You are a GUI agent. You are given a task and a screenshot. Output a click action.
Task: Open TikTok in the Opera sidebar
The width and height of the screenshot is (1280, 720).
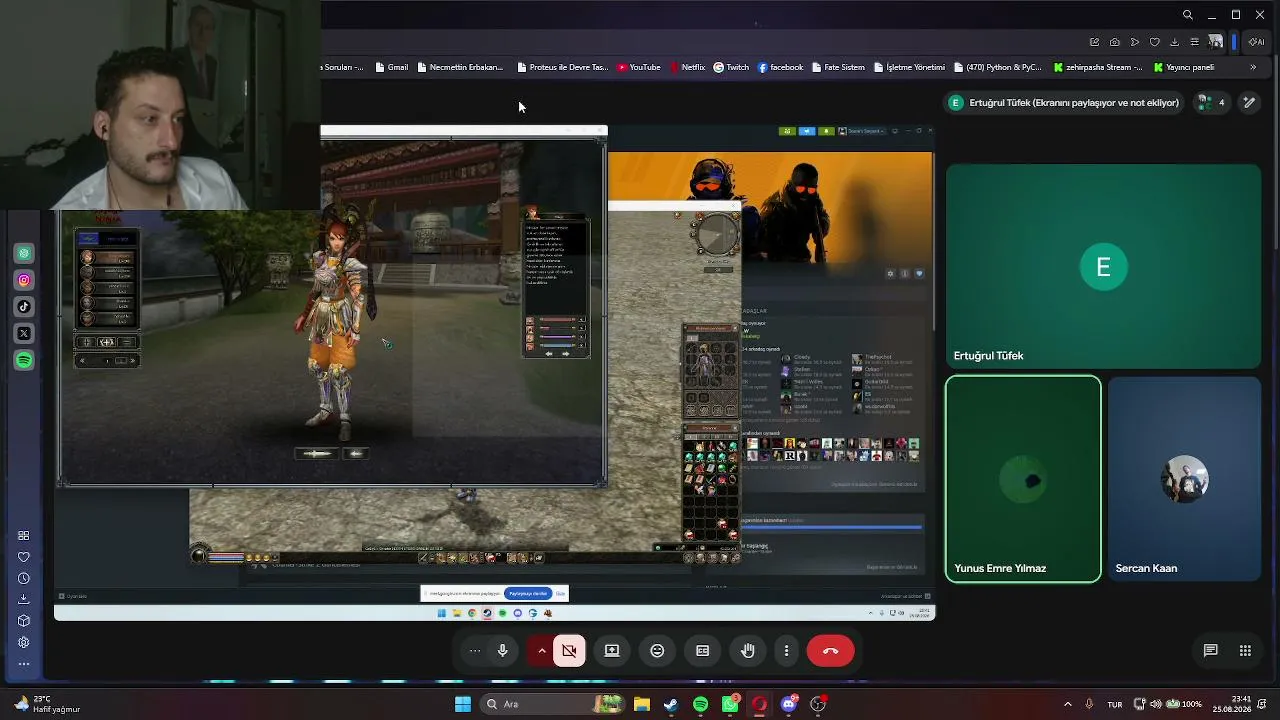tap(24, 307)
